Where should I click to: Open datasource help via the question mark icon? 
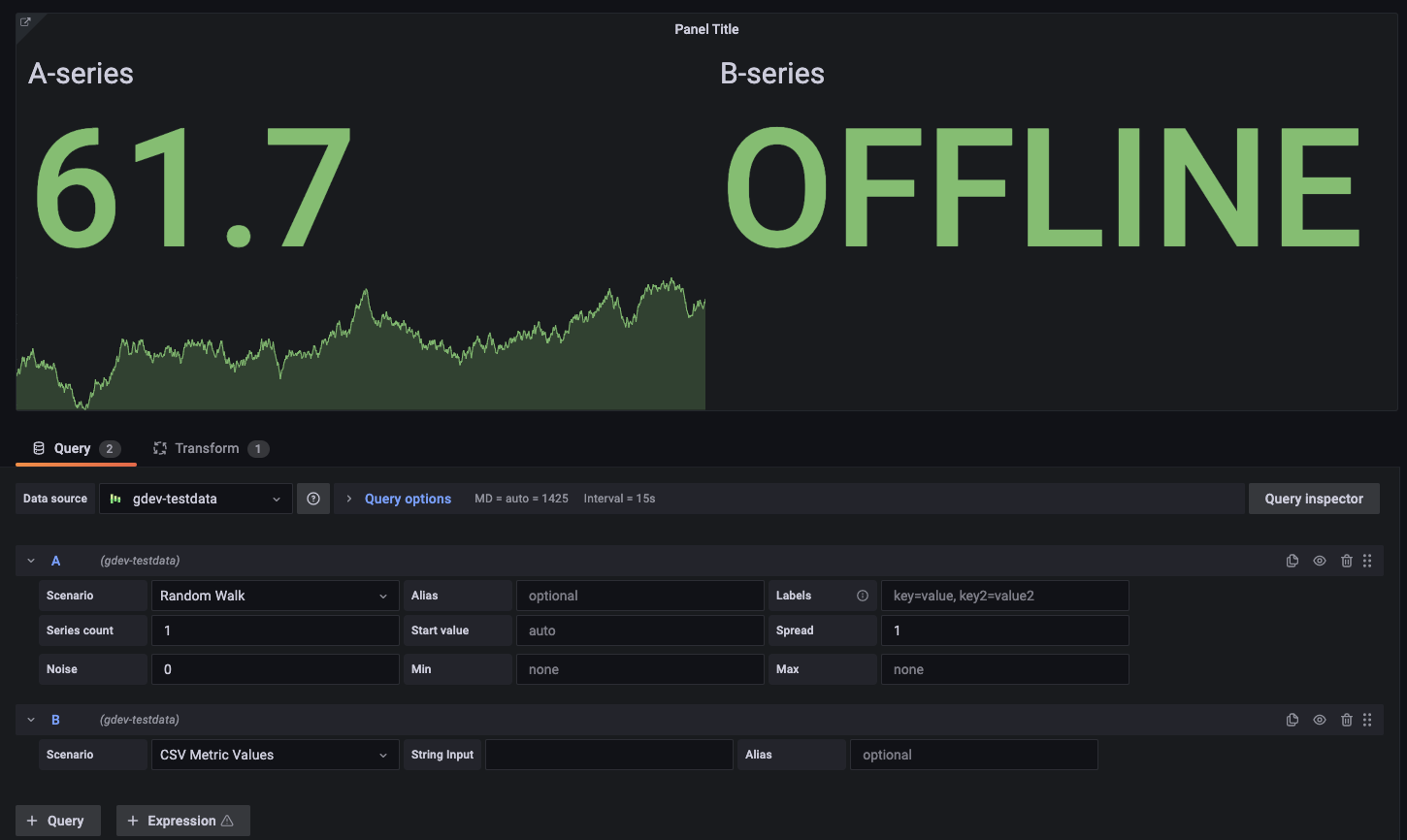pos(312,498)
